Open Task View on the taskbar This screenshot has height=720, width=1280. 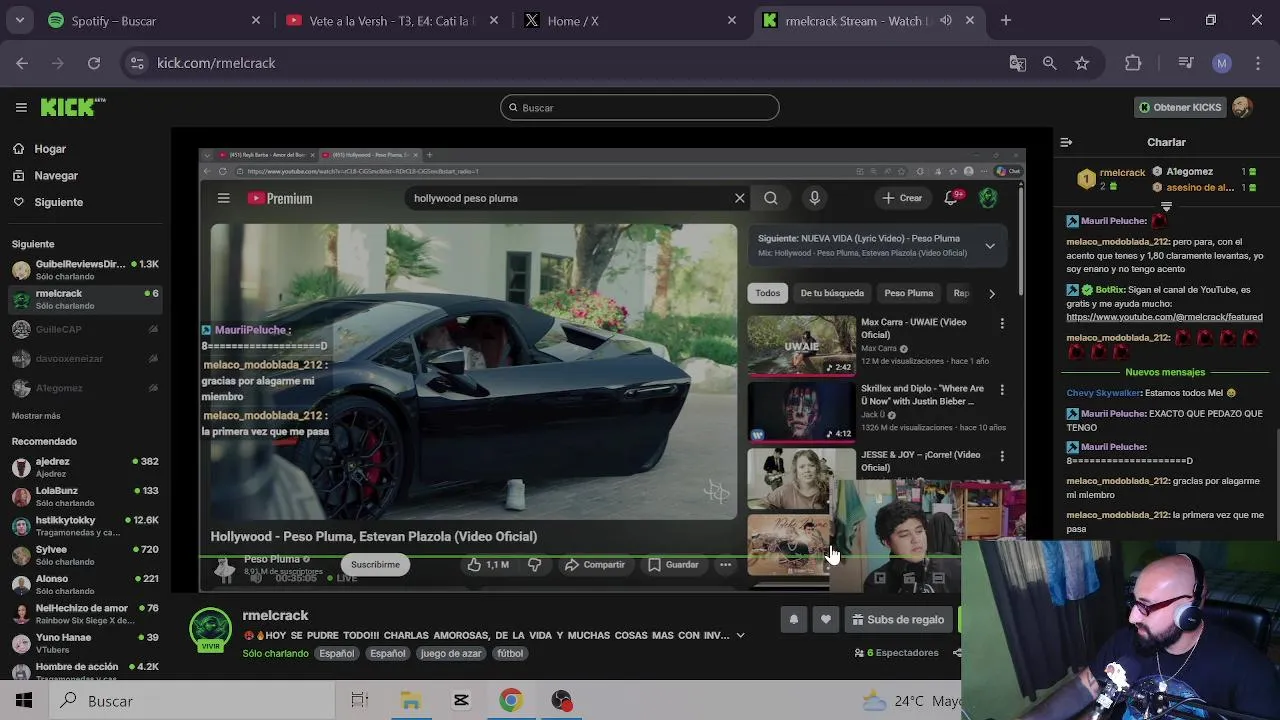(360, 701)
